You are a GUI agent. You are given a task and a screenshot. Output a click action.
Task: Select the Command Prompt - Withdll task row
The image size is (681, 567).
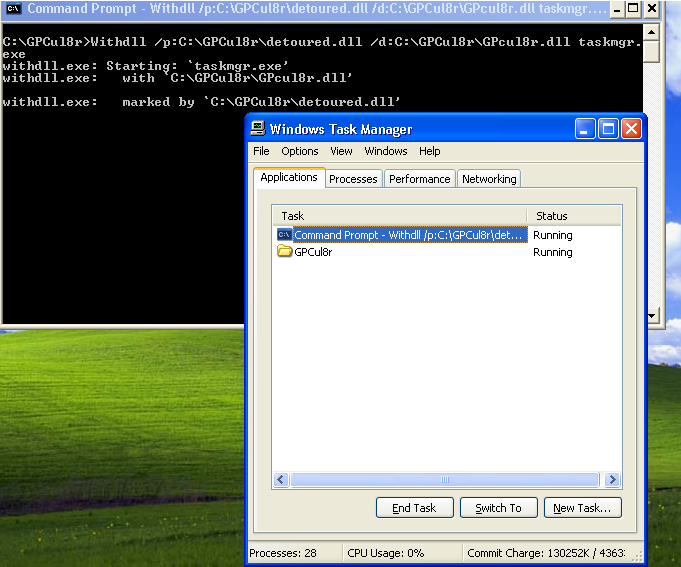click(x=446, y=235)
